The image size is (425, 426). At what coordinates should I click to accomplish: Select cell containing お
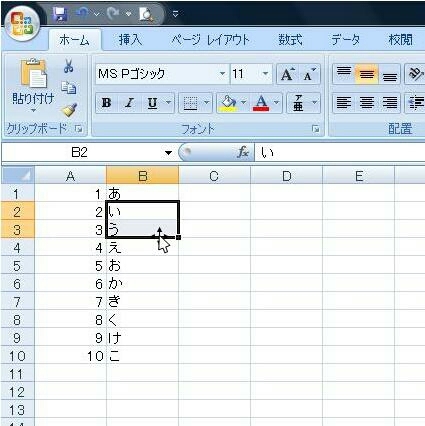pos(142,266)
